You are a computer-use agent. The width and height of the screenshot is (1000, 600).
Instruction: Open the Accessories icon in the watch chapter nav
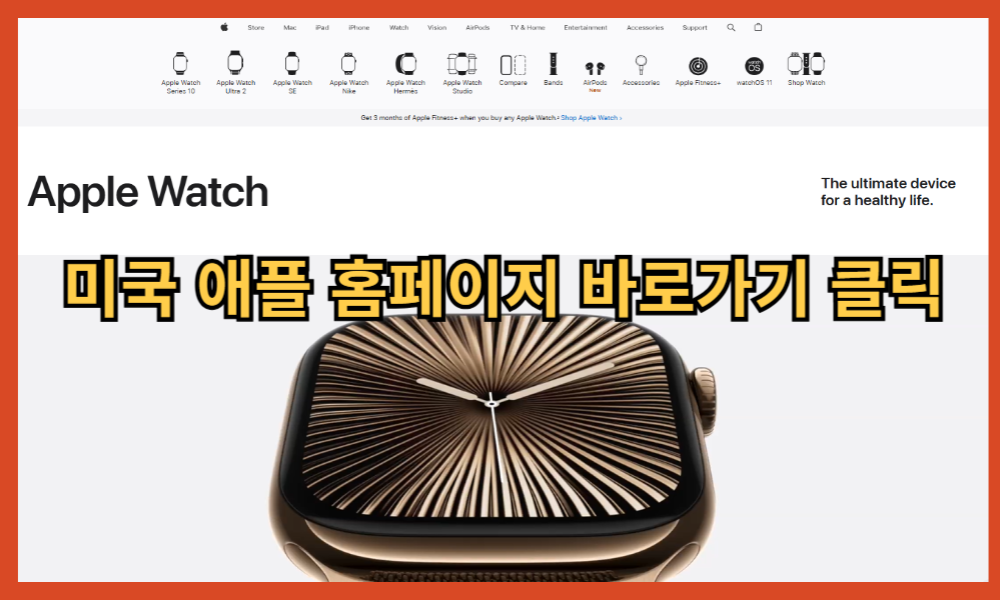641,65
